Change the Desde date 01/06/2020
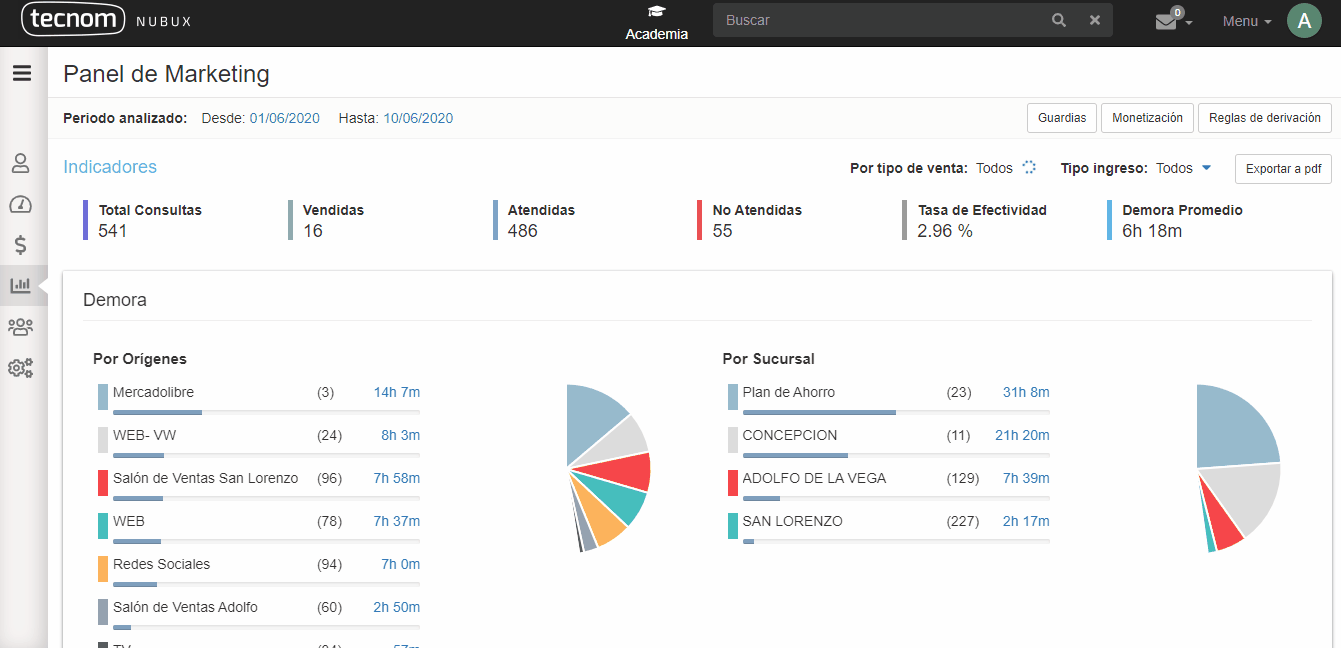The image size is (1341, 648). (x=285, y=118)
